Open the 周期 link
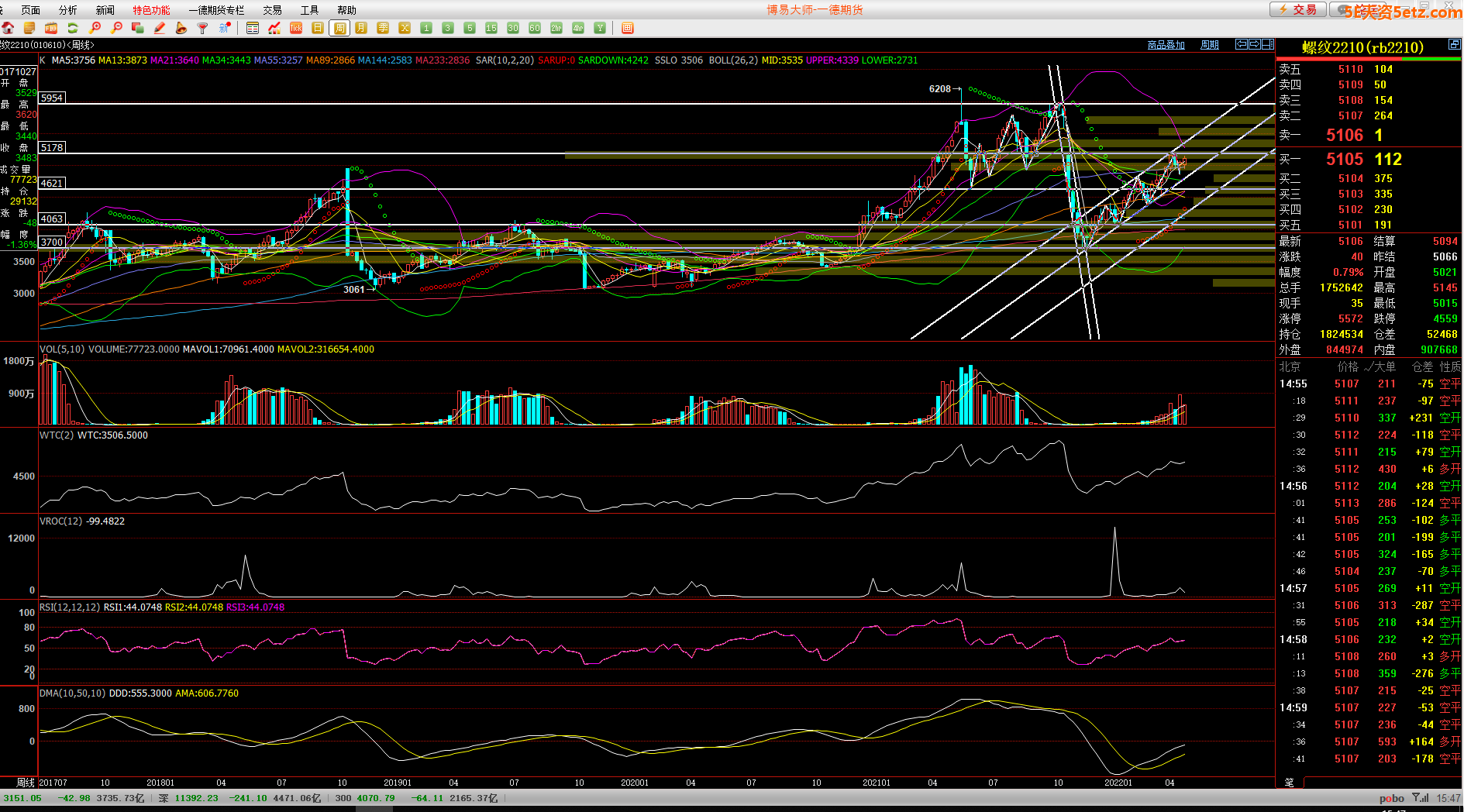Viewport: 1464px width, 812px height. pos(1210,45)
